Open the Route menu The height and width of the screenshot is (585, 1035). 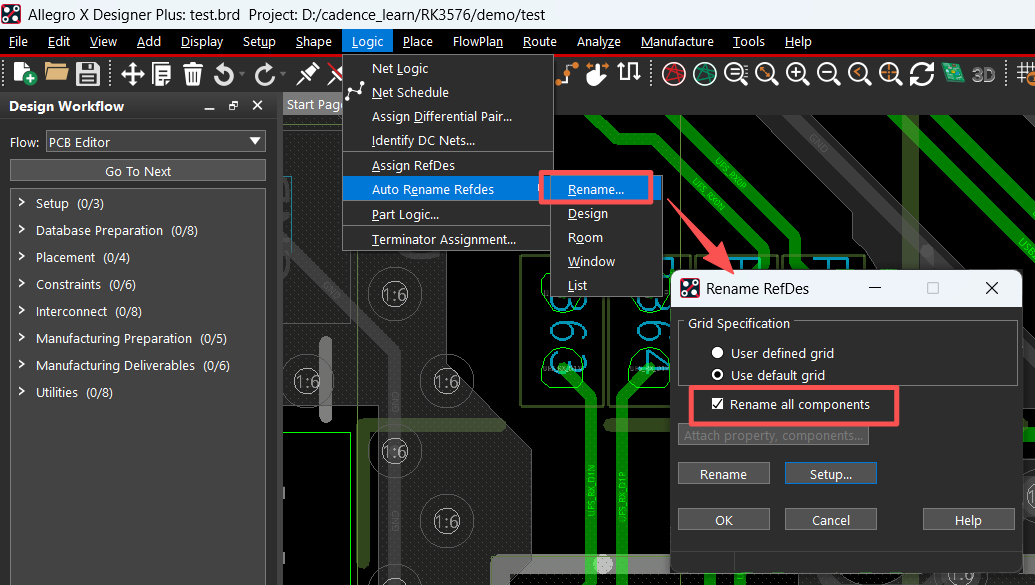(539, 42)
